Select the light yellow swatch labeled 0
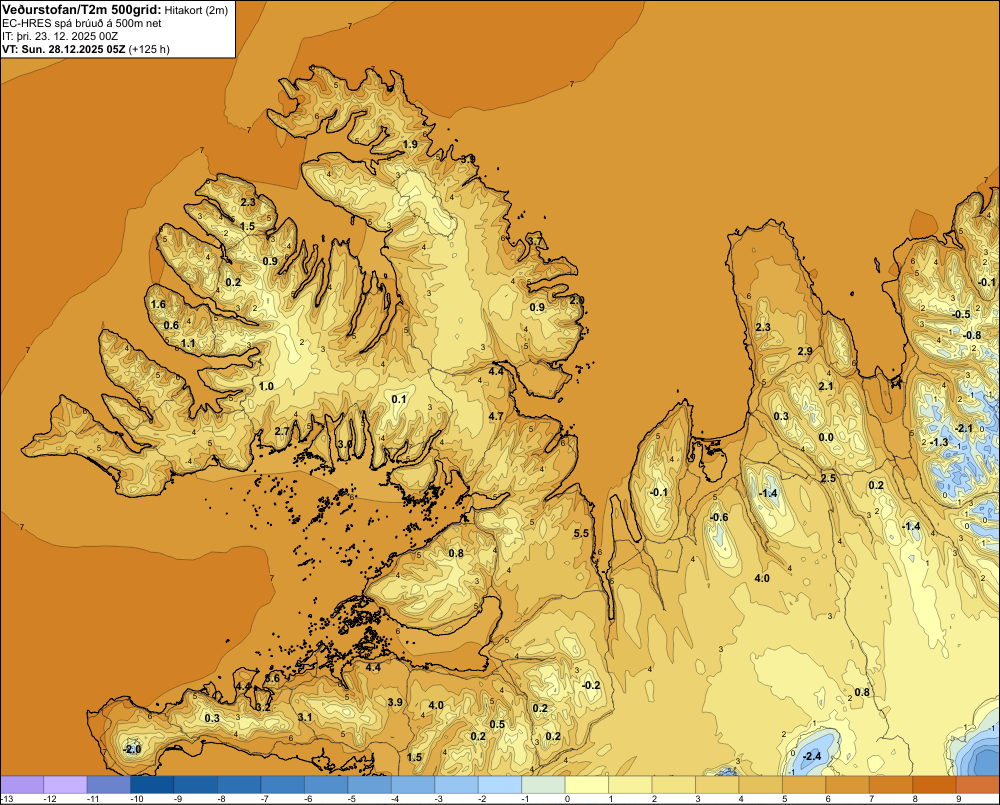Viewport: 1000px width, 805px height. pyautogui.click(x=587, y=785)
